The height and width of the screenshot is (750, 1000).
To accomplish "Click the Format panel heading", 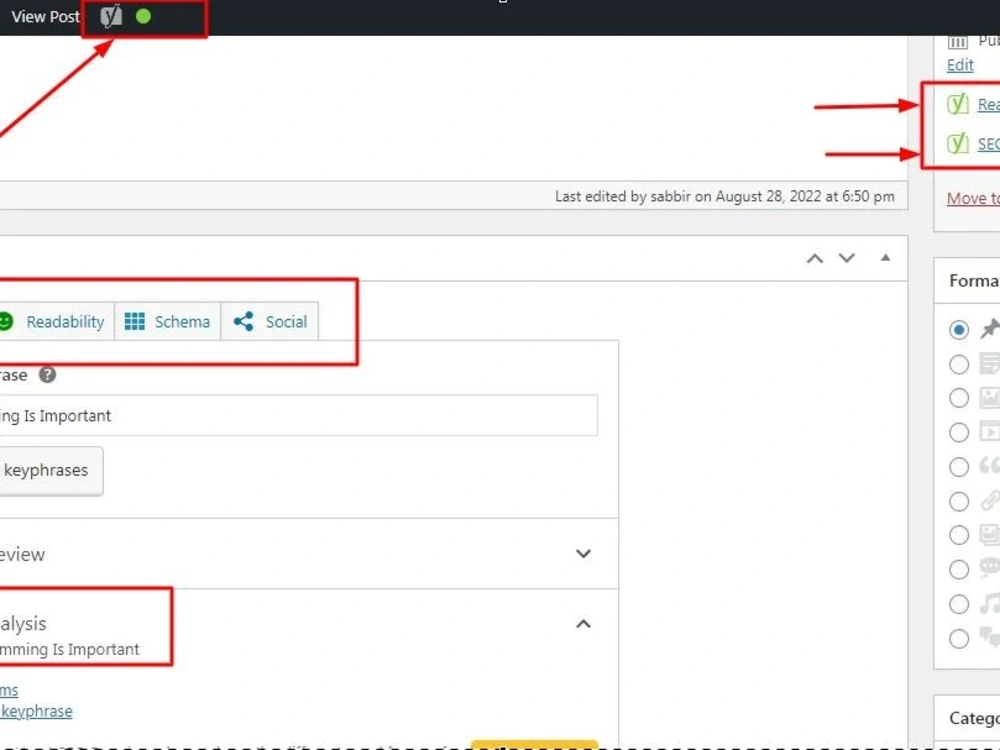I will pyautogui.click(x=974, y=281).
